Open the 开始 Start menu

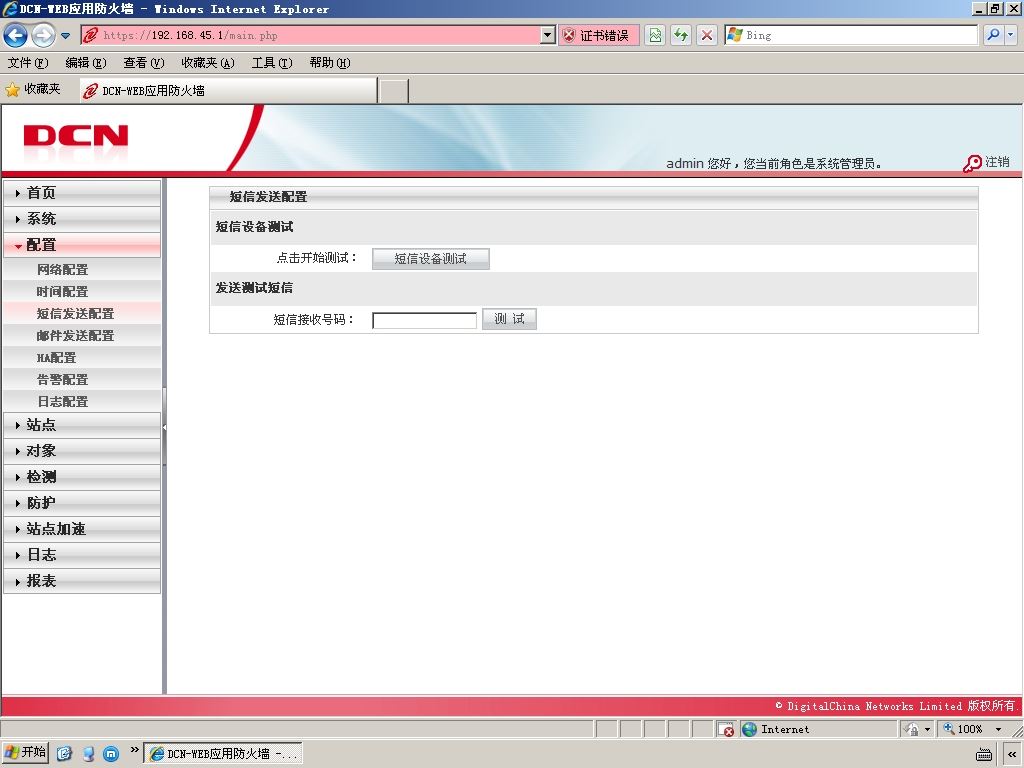25,752
